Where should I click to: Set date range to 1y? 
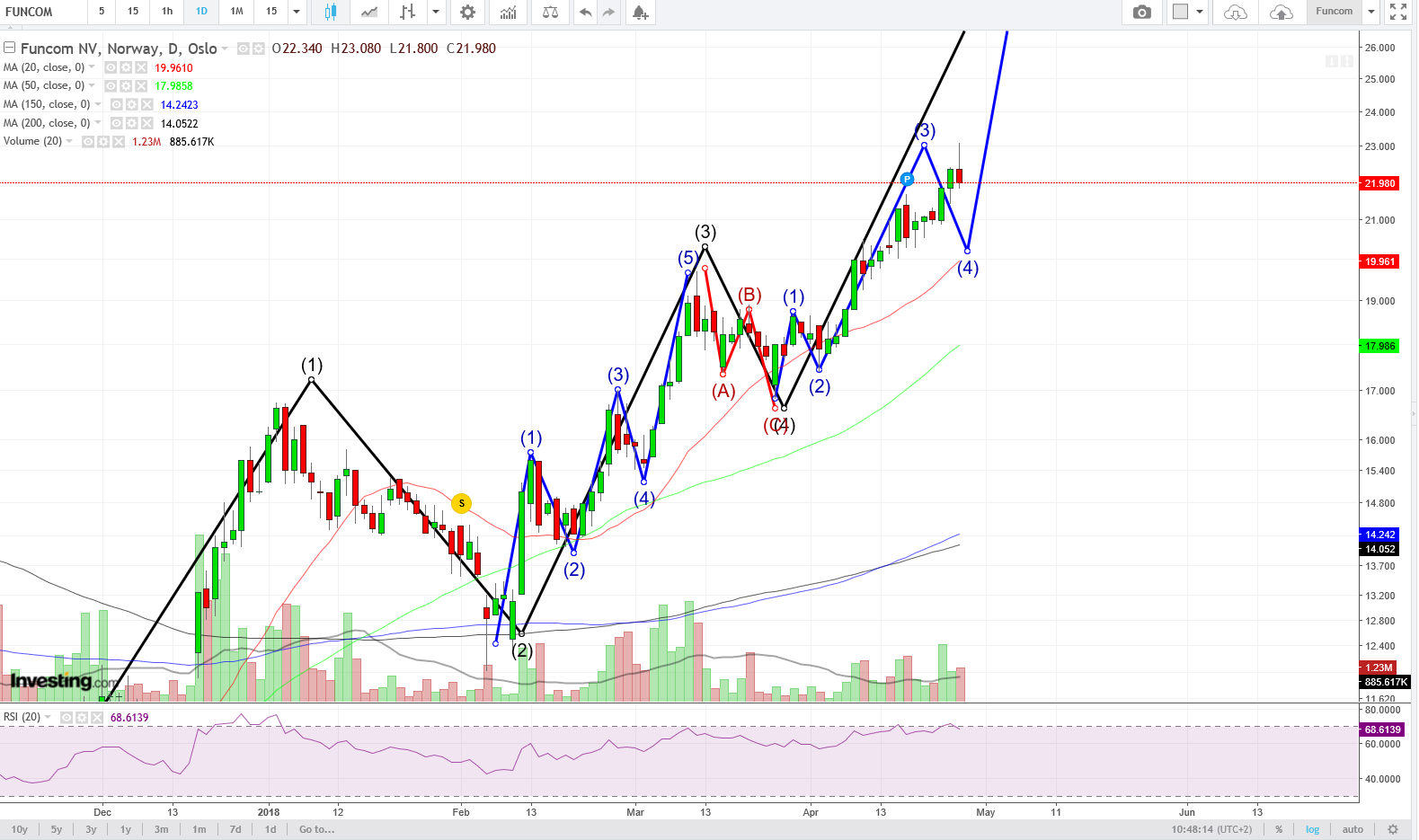click(126, 829)
